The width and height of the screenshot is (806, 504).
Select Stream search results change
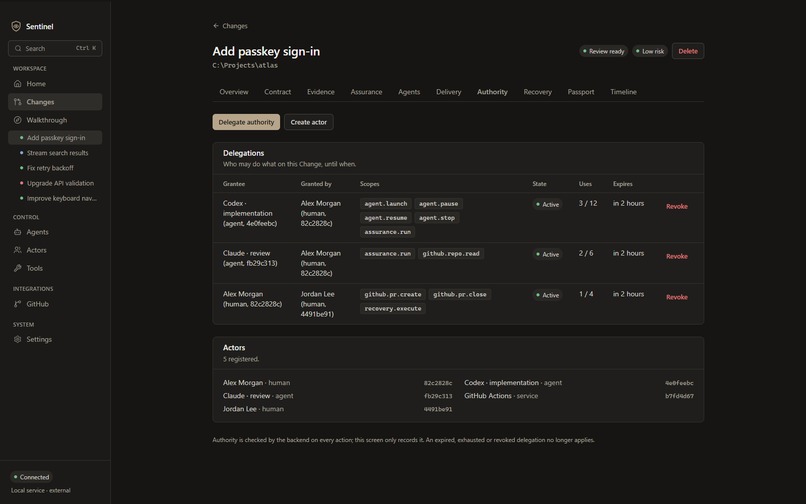click(55, 153)
